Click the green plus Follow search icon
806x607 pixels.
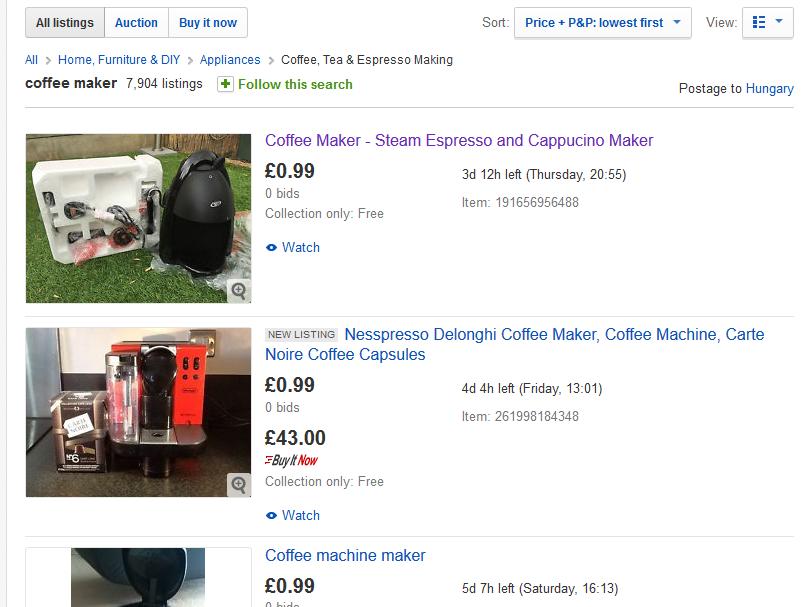(x=225, y=84)
